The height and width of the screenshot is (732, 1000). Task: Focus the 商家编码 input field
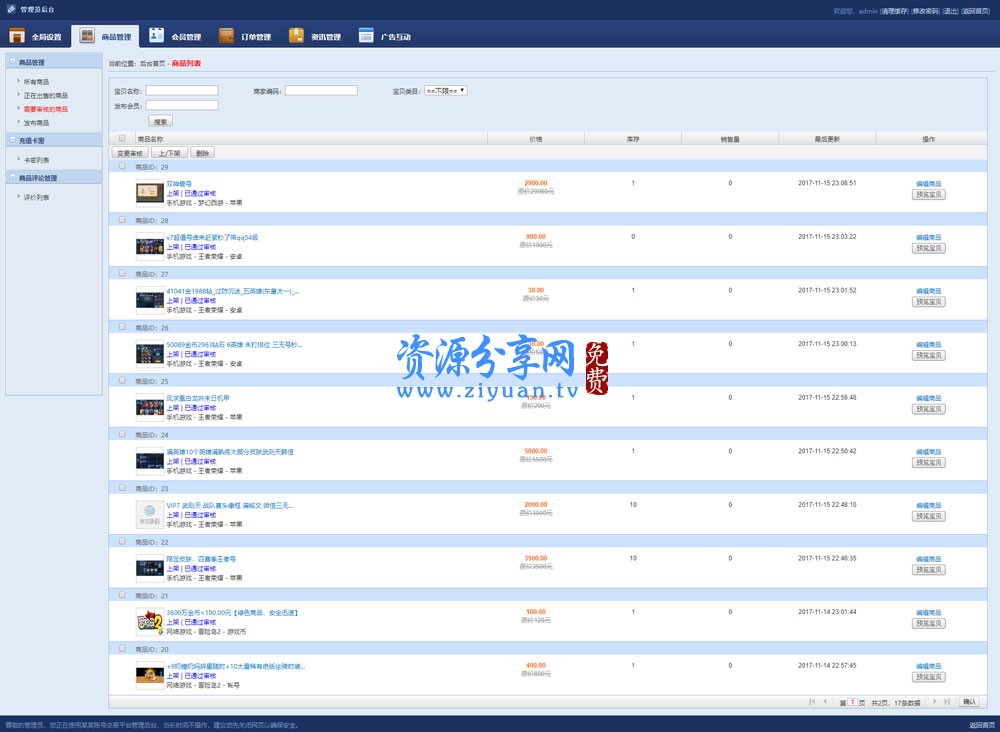coord(321,91)
